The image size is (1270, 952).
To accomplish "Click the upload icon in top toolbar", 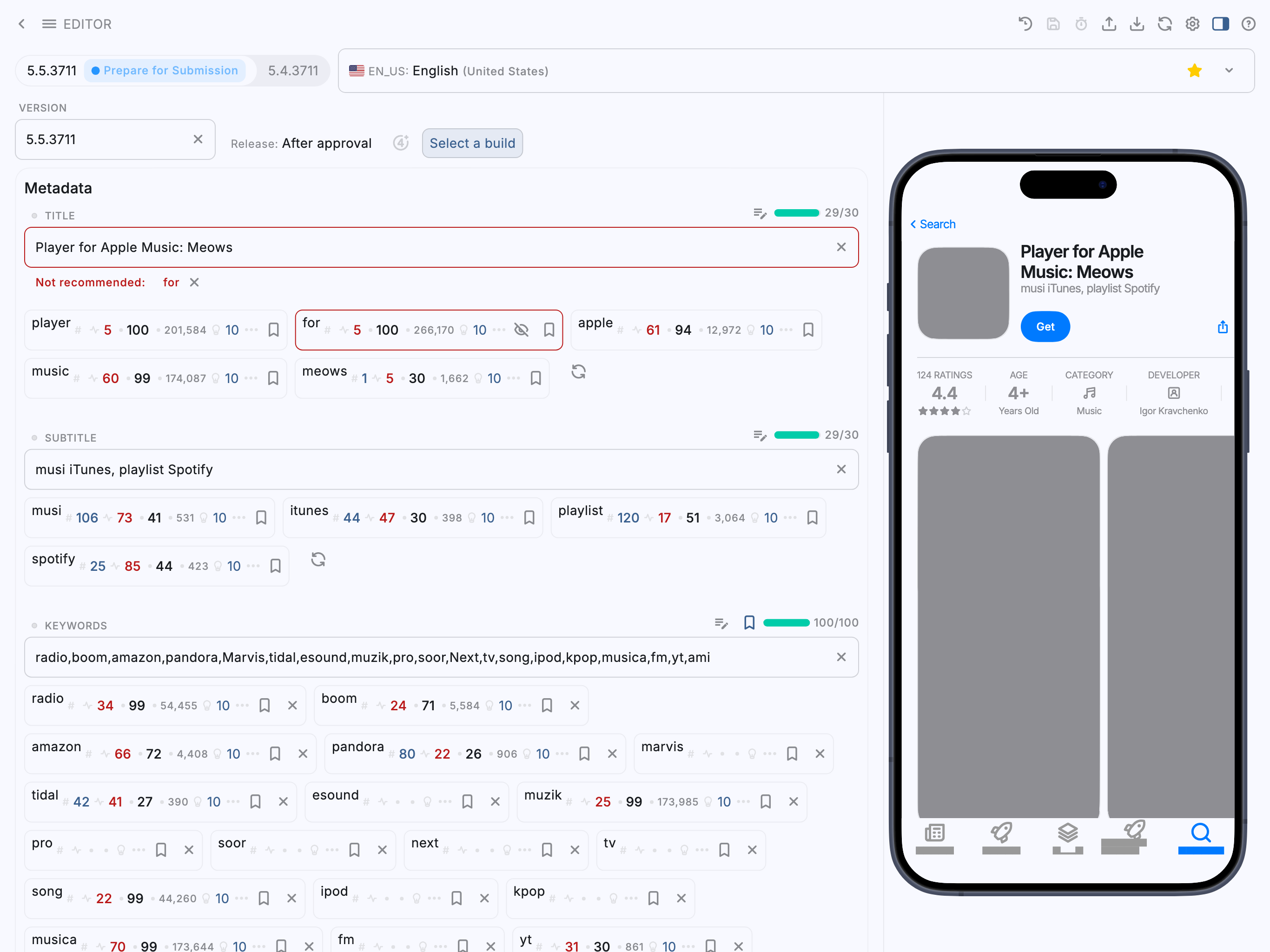I will click(1109, 24).
